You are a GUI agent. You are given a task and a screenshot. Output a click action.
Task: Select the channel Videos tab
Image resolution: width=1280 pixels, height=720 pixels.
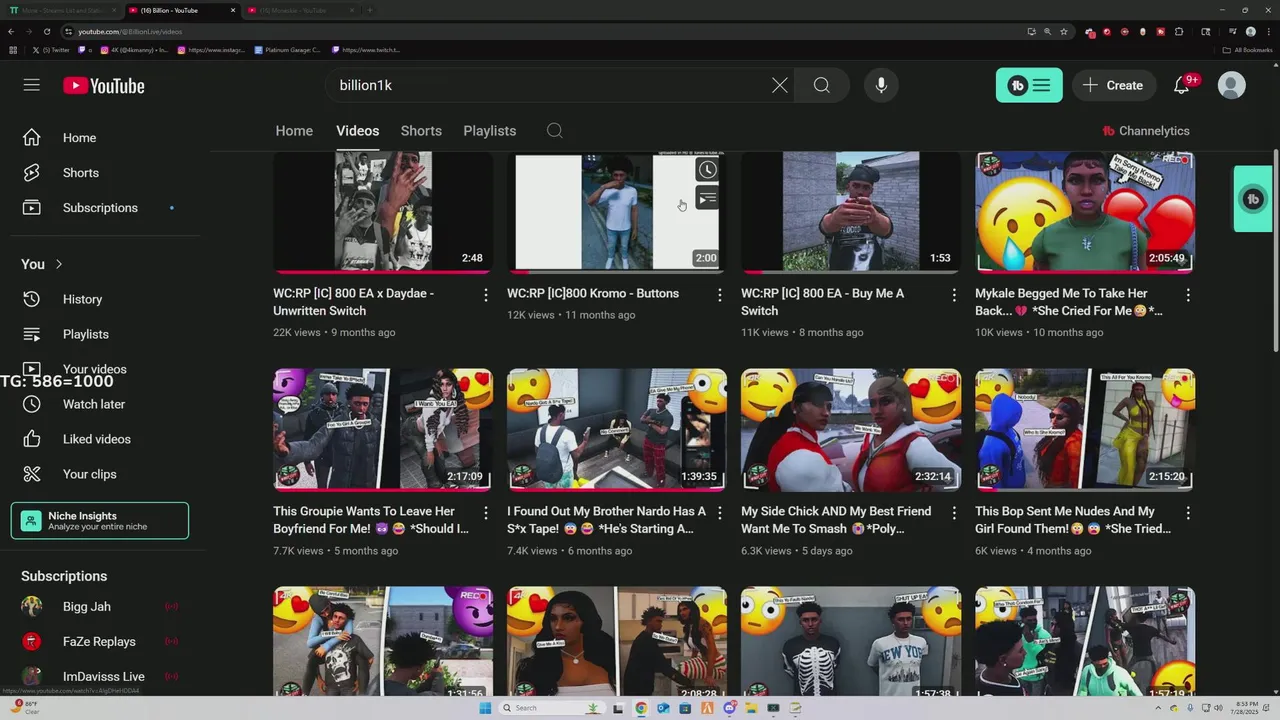tap(357, 131)
